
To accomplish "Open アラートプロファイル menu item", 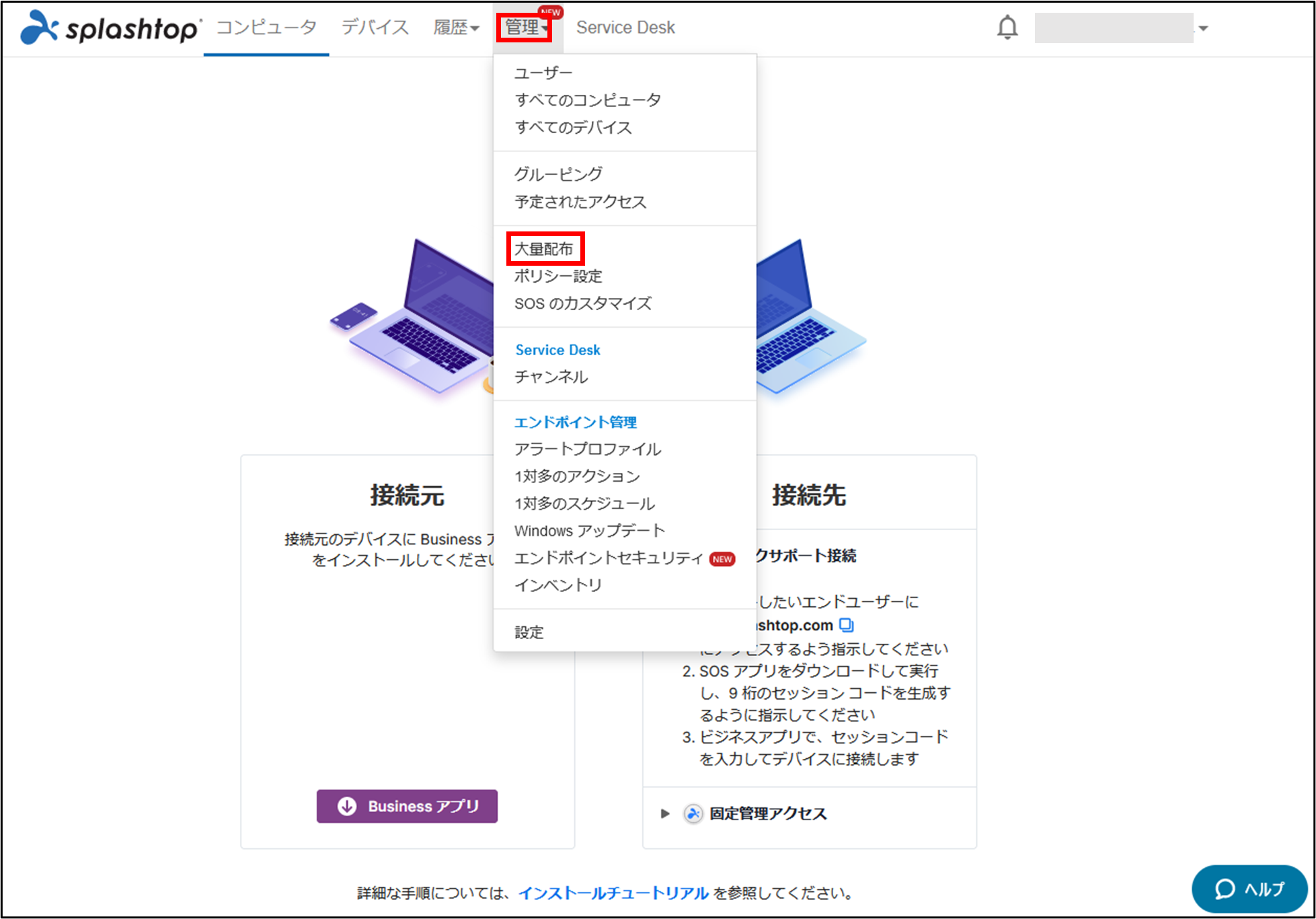I will (588, 449).
